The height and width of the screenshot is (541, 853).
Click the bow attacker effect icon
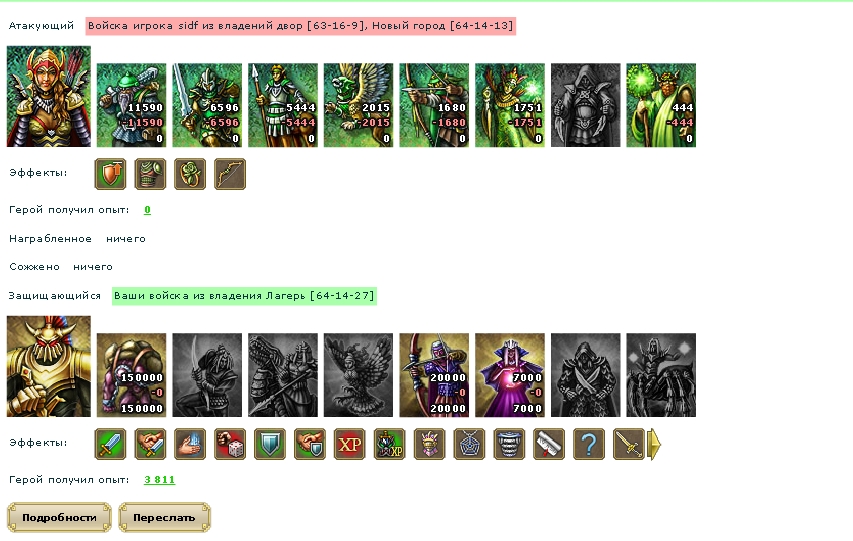pos(230,174)
